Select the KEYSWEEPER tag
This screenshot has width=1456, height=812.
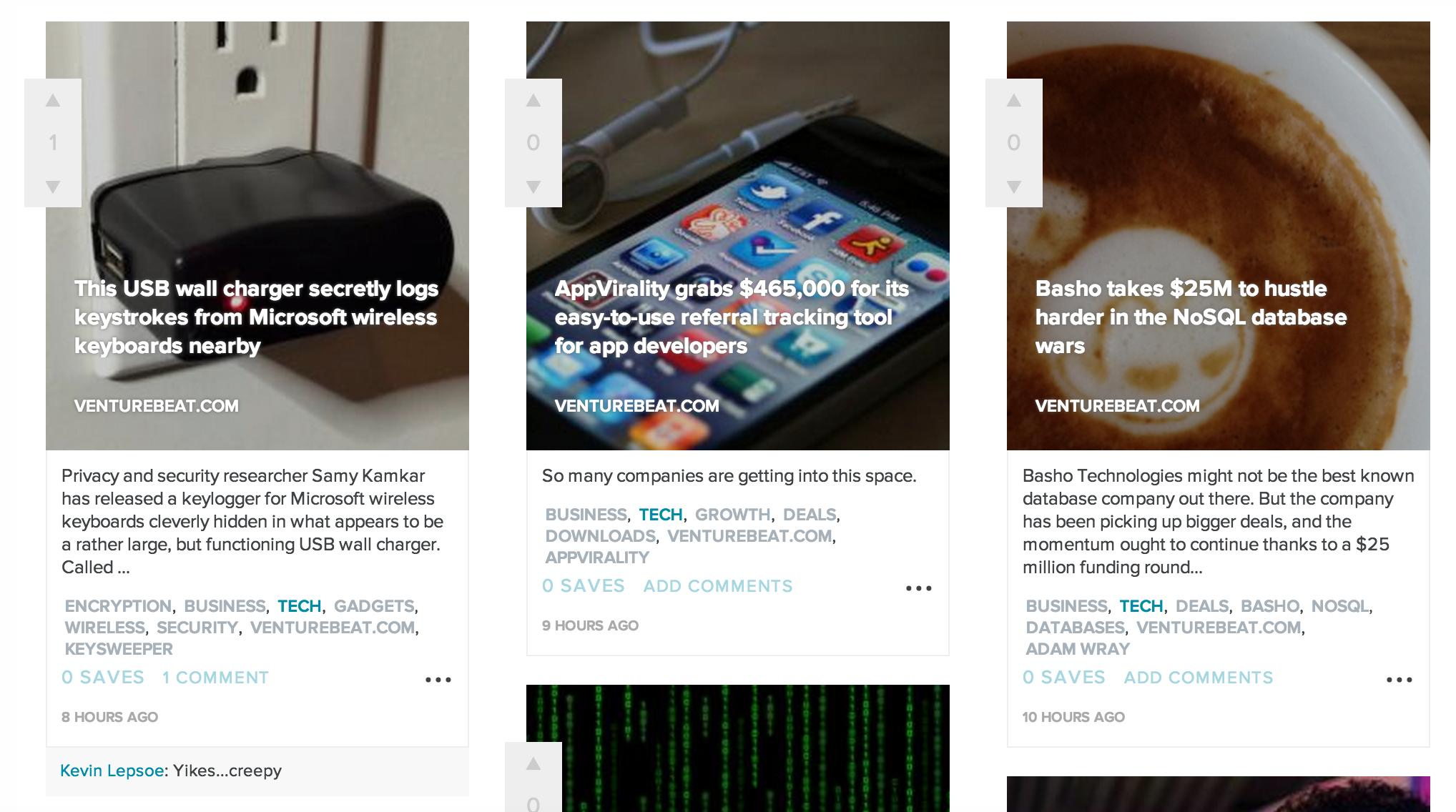119,649
